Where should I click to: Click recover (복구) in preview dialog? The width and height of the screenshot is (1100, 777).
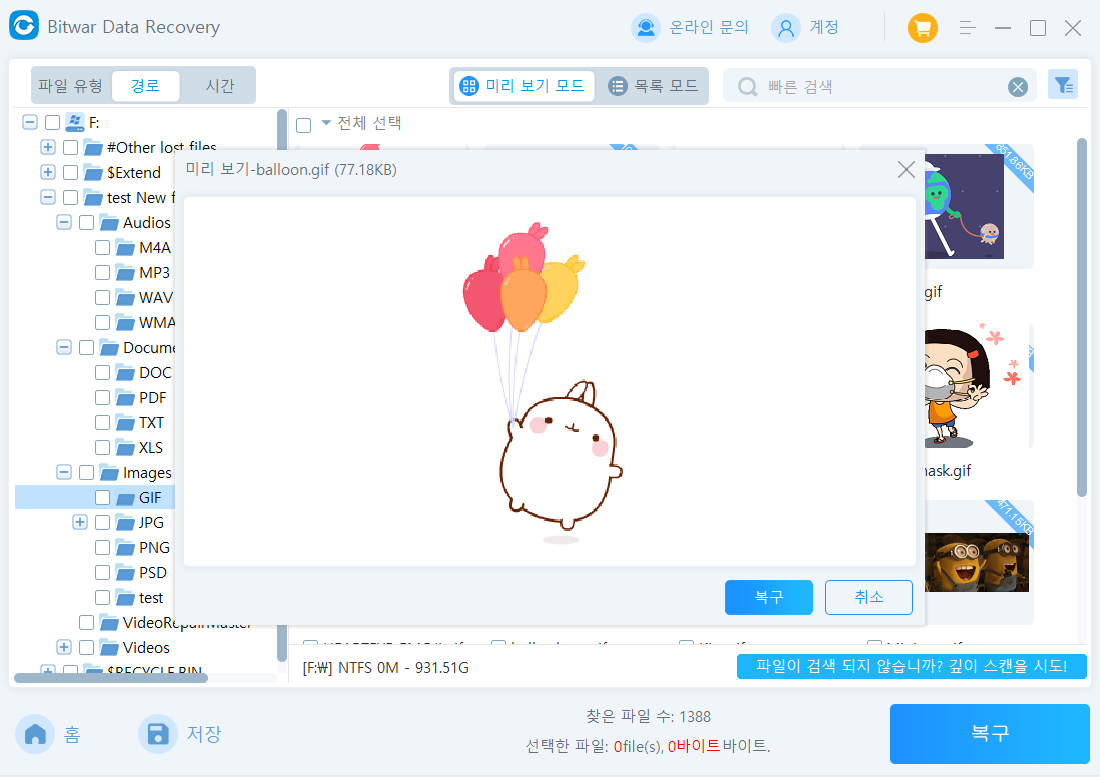click(x=769, y=597)
